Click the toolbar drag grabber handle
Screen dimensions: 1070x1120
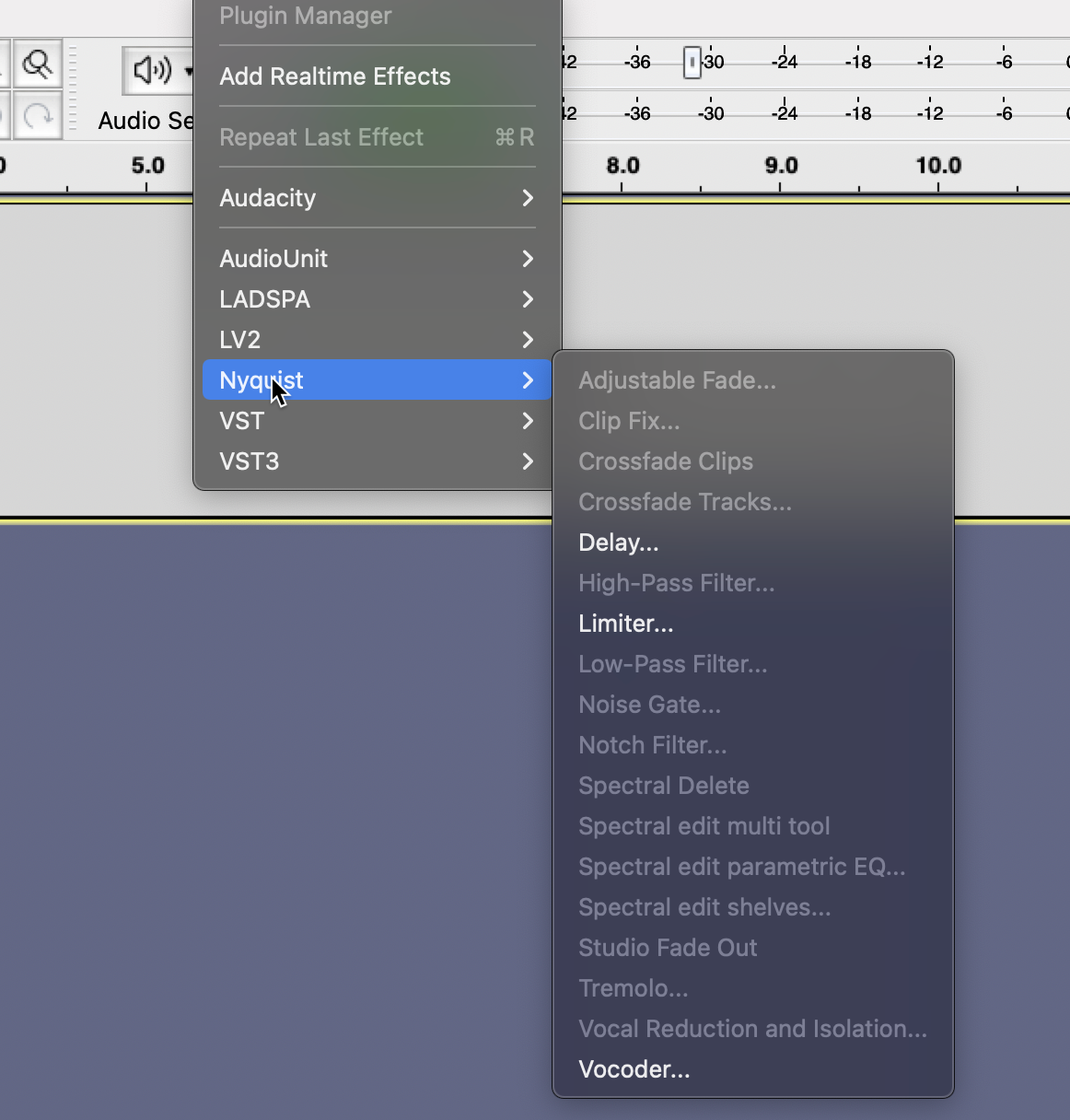tap(73, 89)
